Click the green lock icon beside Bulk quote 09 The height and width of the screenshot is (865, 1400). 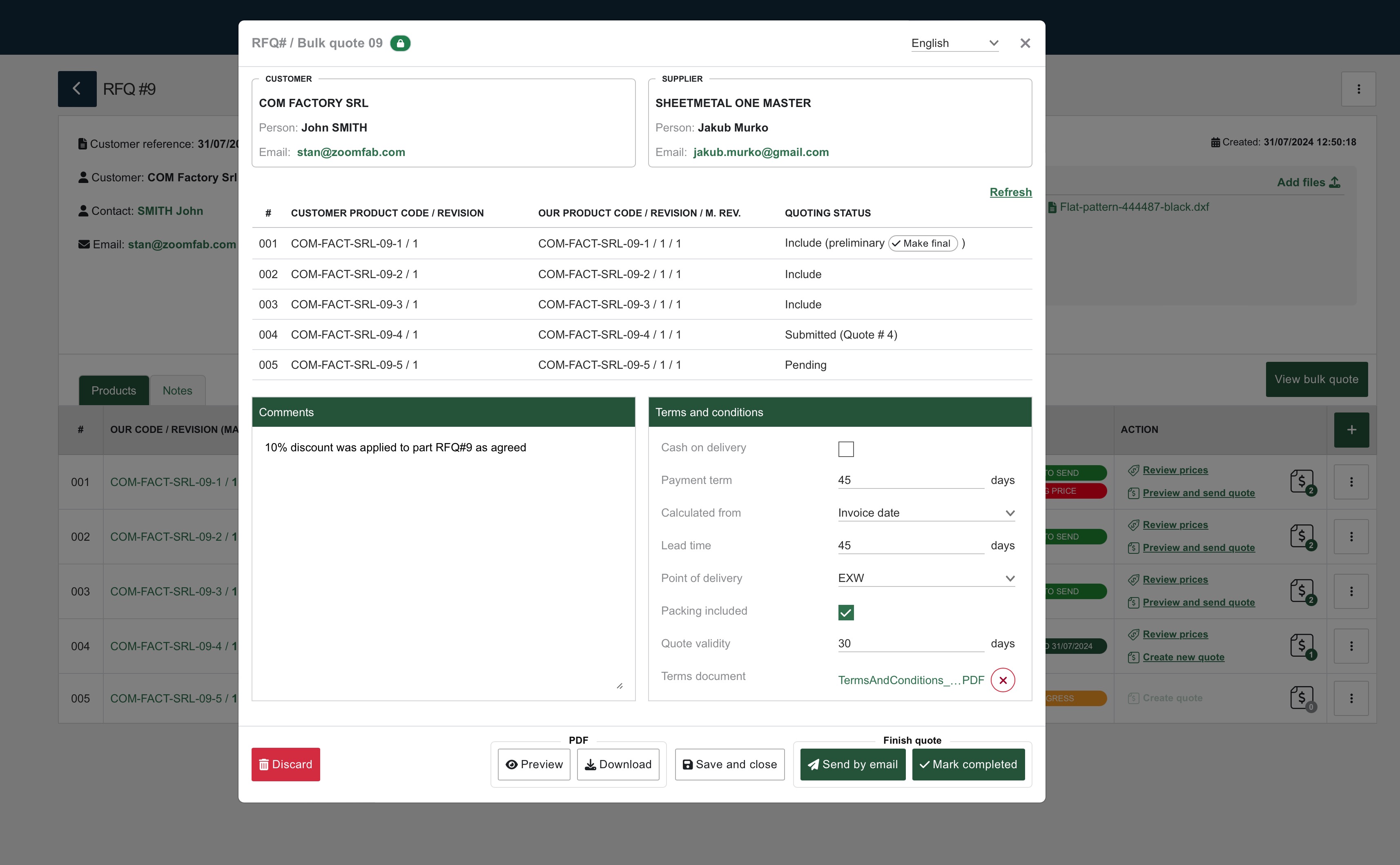coord(400,43)
